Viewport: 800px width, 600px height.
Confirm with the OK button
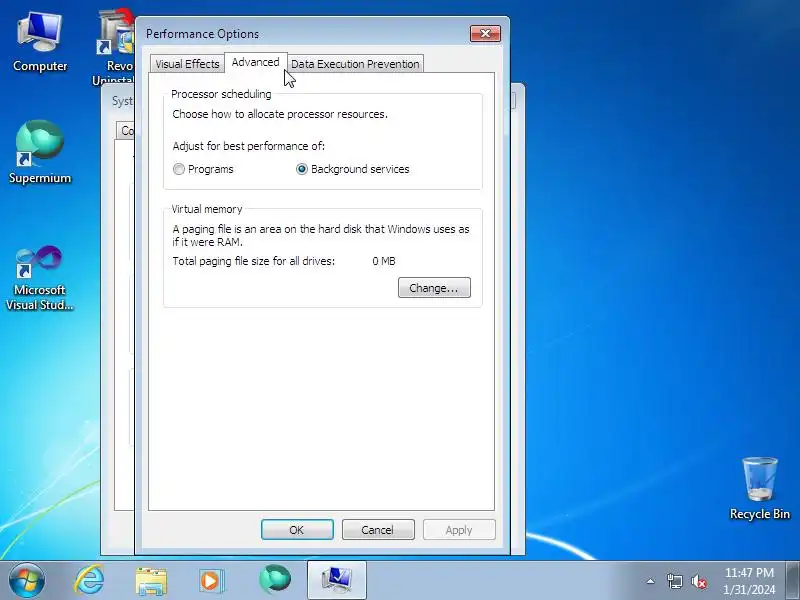297,530
